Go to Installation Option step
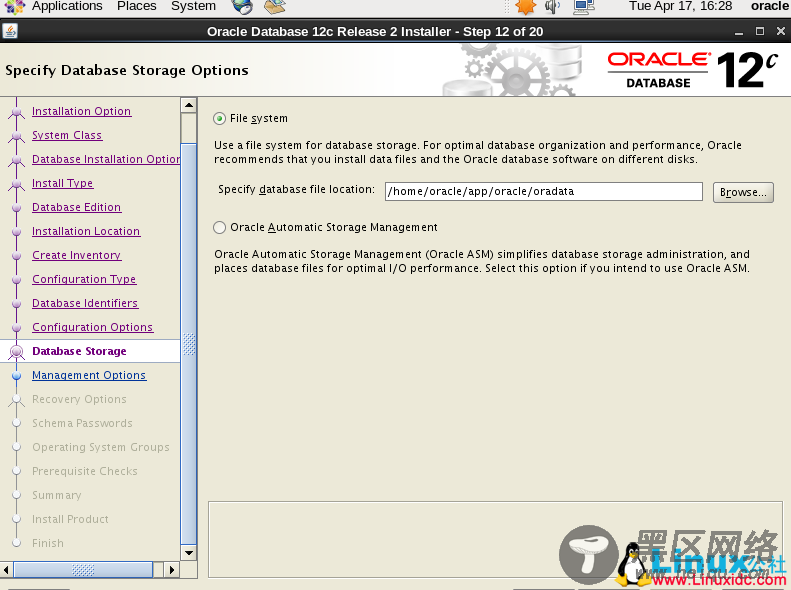Screen dimensions: 791x590 [82, 111]
